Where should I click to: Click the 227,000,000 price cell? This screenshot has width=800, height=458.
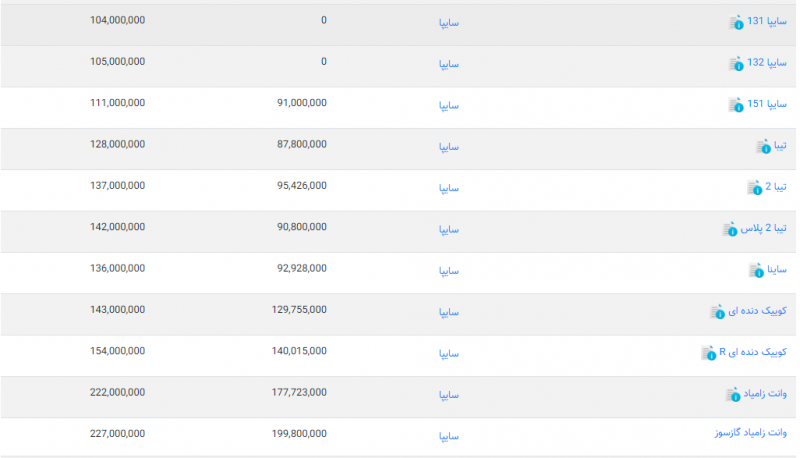point(117,434)
